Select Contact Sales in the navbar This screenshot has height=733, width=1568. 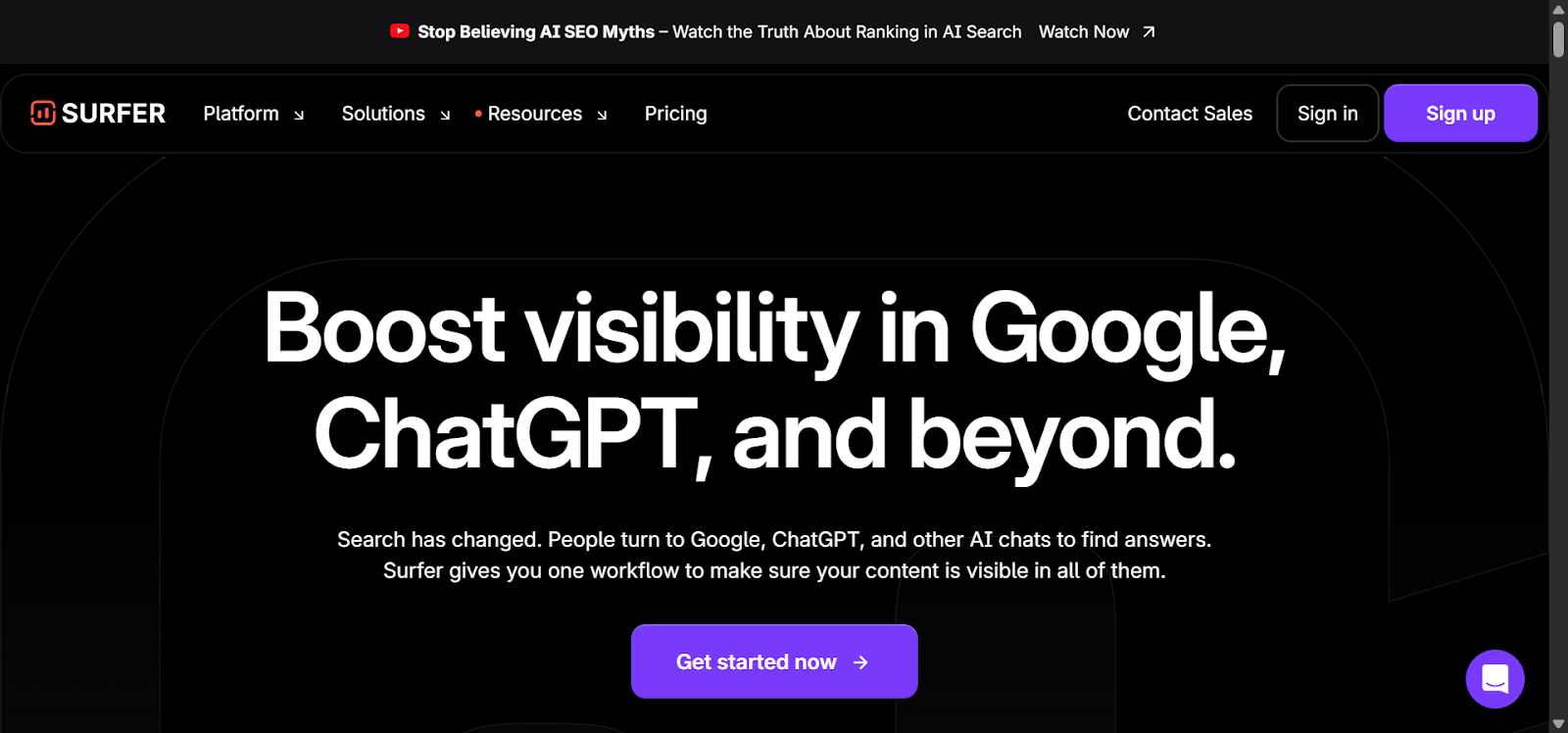click(1190, 114)
